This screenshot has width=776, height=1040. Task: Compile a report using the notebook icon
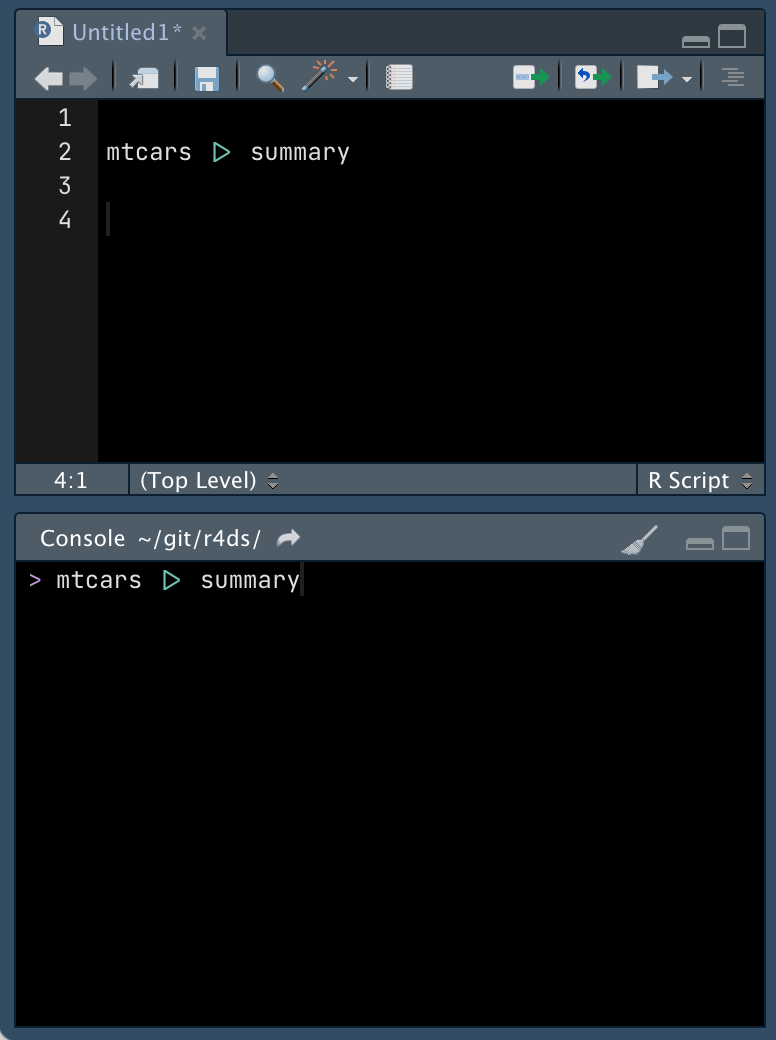coord(397,76)
